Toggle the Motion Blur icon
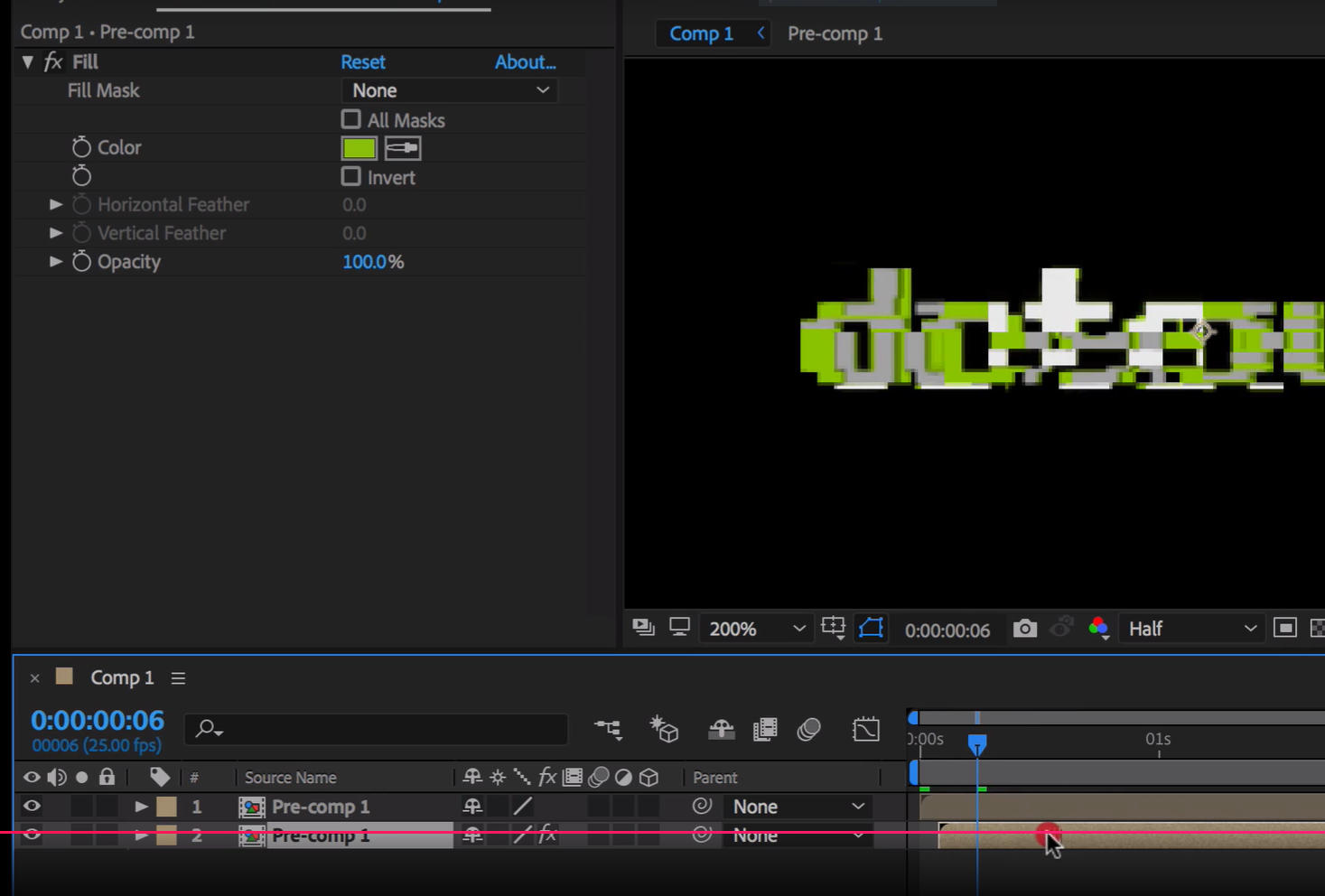Viewport: 1325px width, 896px height. (808, 728)
